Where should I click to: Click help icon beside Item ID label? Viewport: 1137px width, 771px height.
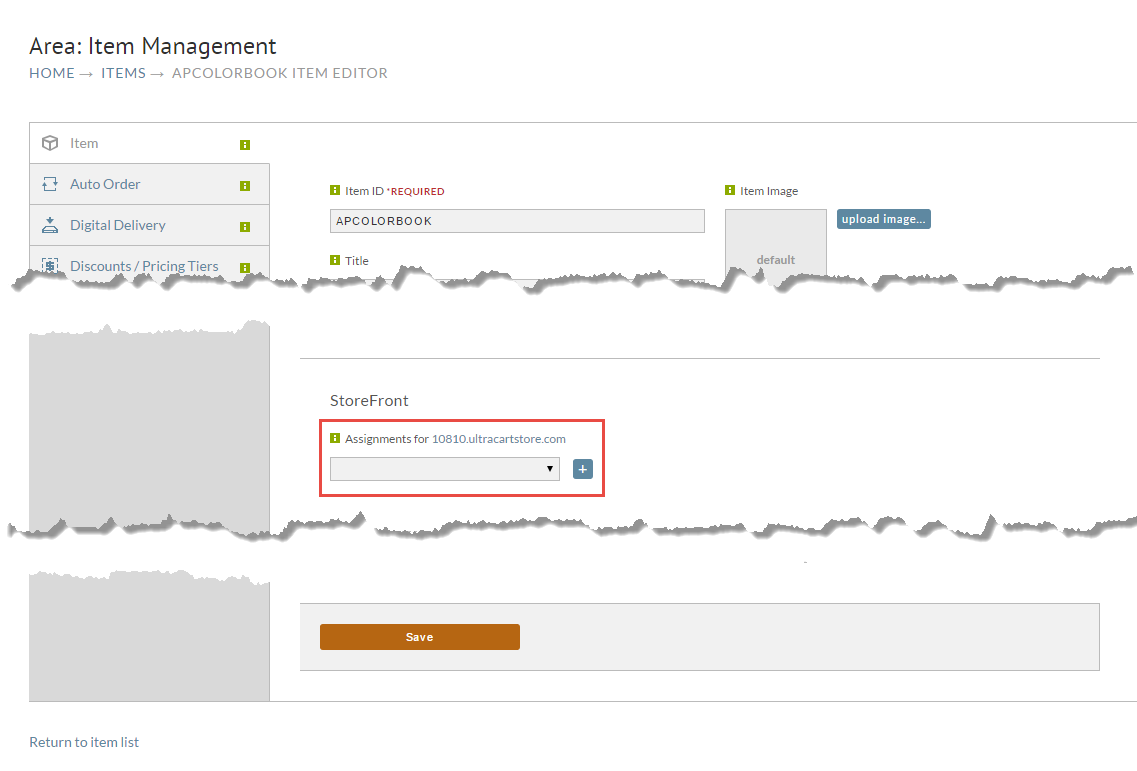(x=335, y=190)
